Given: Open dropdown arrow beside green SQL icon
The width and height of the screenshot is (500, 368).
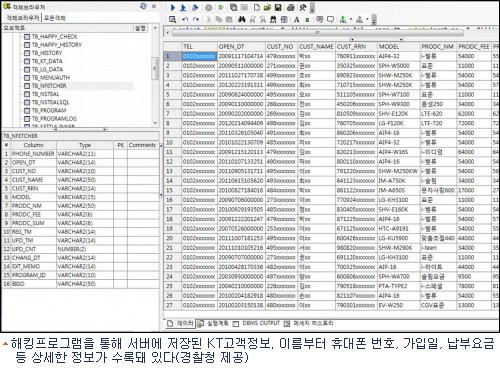Looking at the screenshot, I should [x=351, y=20].
